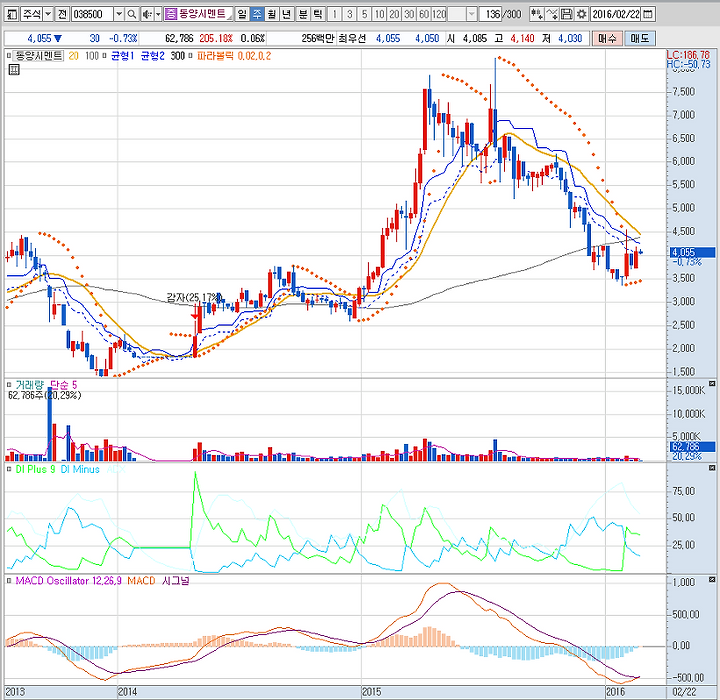720x700 pixels.
Task: Click the 매수 buy button
Action: tap(607, 39)
